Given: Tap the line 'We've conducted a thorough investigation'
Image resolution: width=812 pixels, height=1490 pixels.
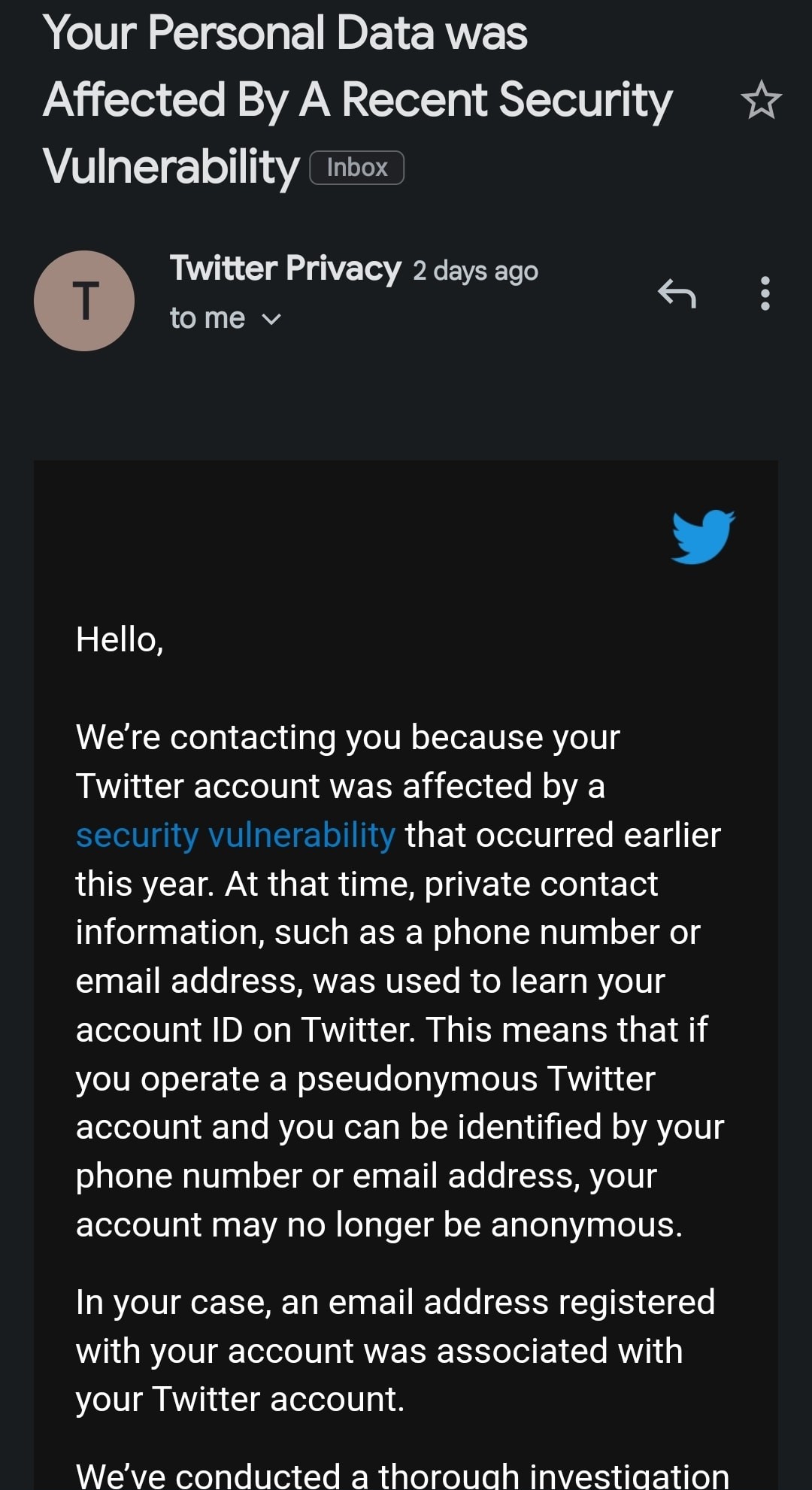Looking at the screenshot, I should pyautogui.click(x=402, y=1475).
